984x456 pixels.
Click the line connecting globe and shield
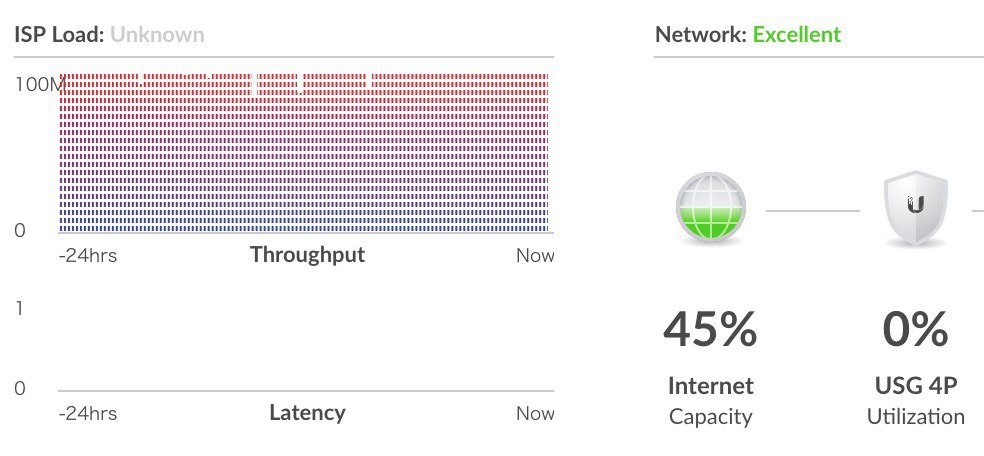click(813, 211)
